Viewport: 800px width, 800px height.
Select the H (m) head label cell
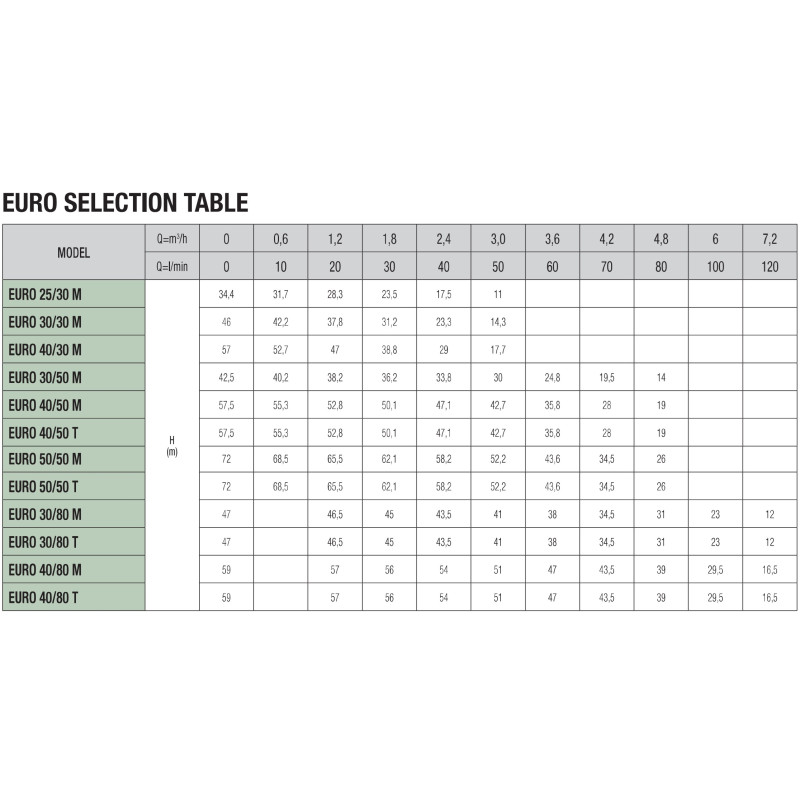[172, 445]
